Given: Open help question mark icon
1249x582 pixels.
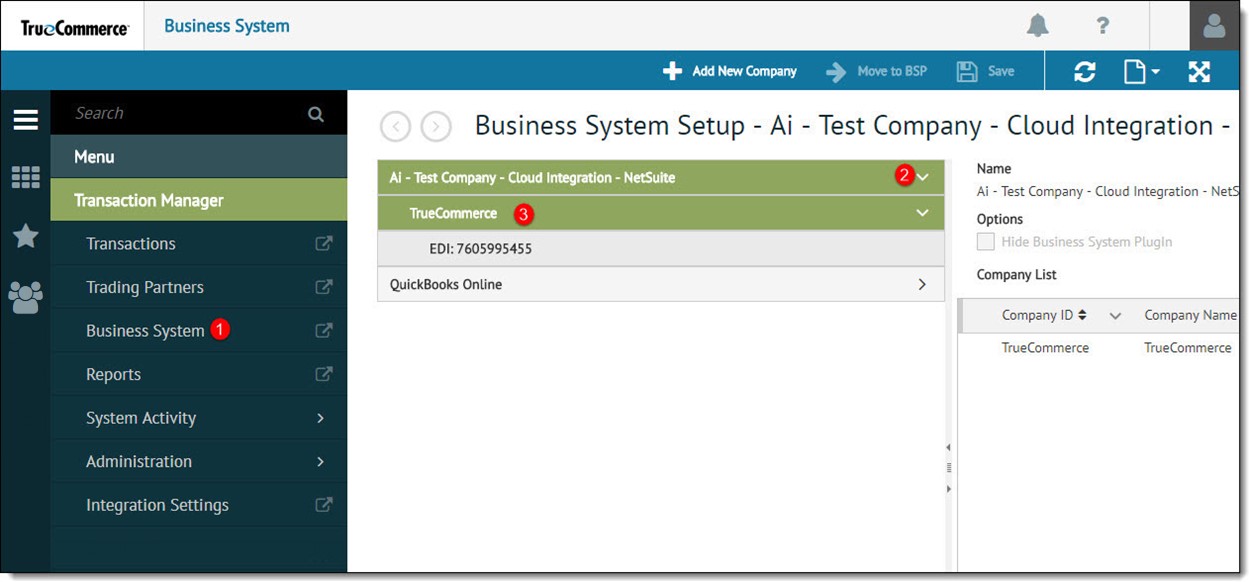Looking at the screenshot, I should (x=1102, y=26).
